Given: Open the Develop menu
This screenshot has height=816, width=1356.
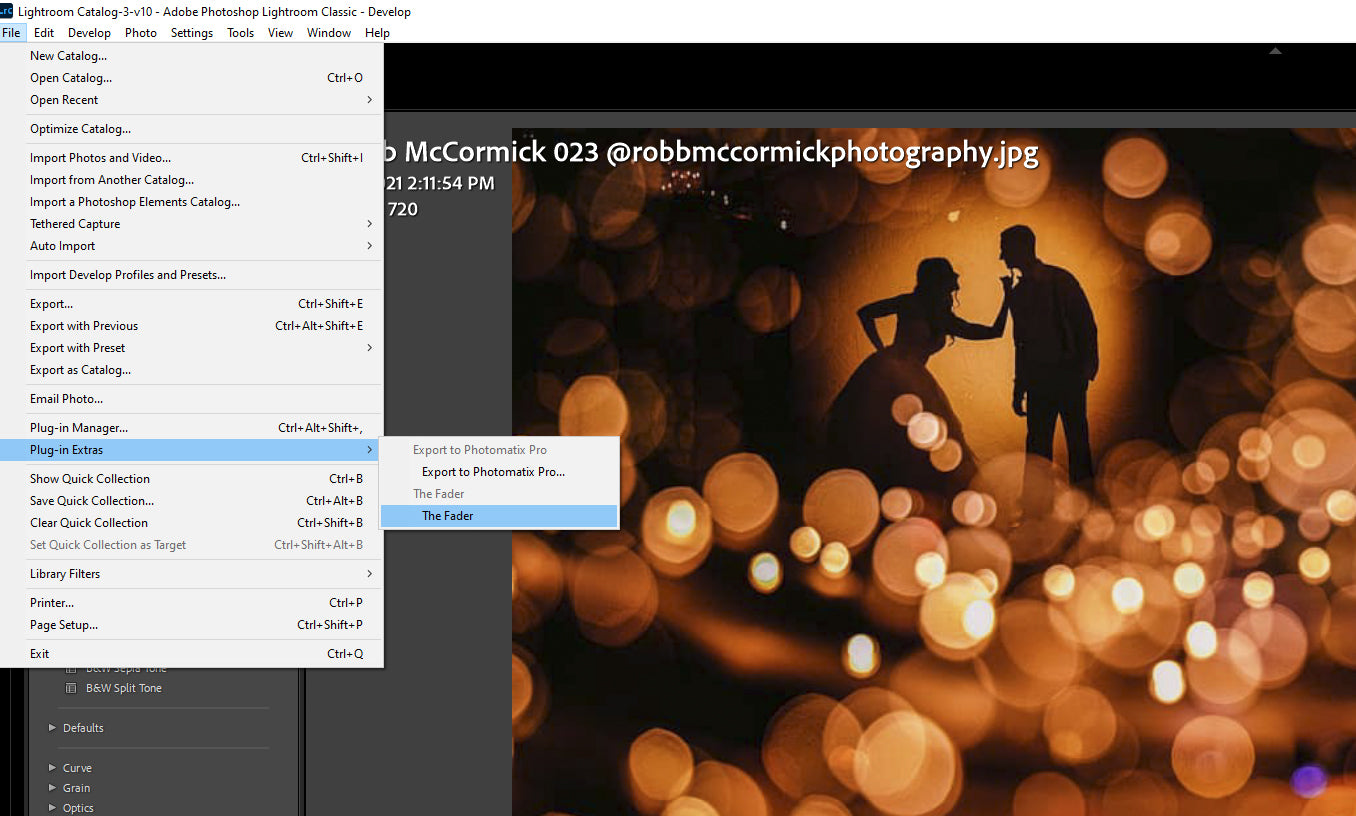Looking at the screenshot, I should pyautogui.click(x=89, y=33).
